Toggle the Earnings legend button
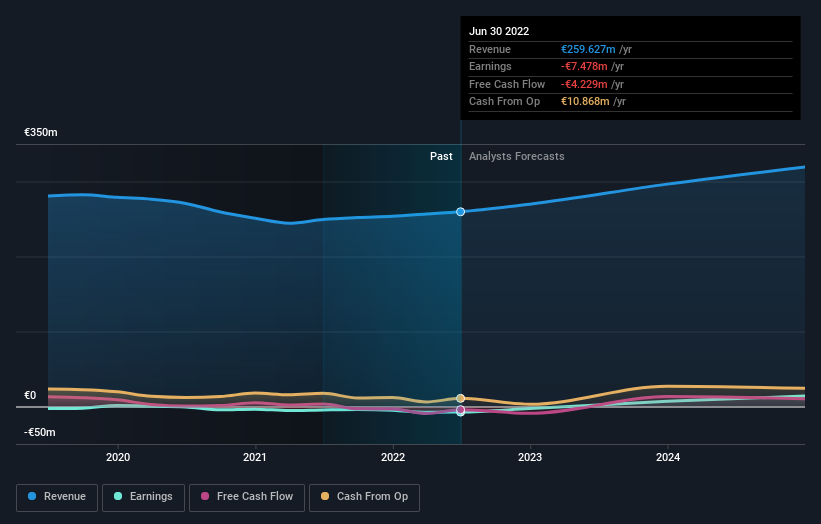821x524 pixels. tap(143, 497)
